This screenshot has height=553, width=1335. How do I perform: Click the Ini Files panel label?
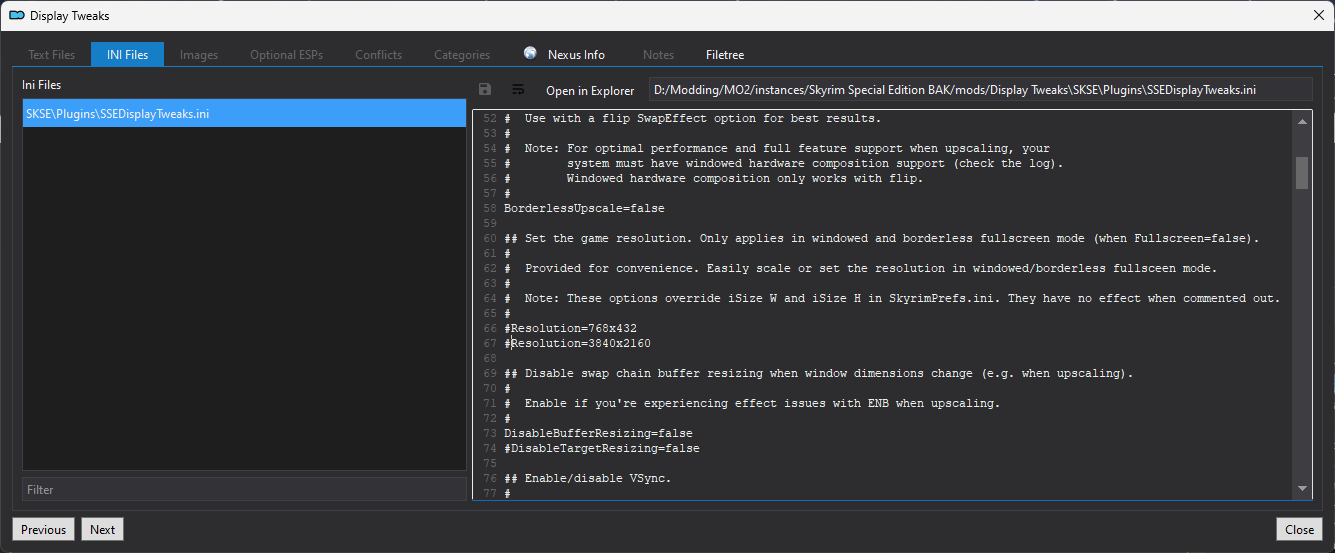pyautogui.click(x=41, y=85)
